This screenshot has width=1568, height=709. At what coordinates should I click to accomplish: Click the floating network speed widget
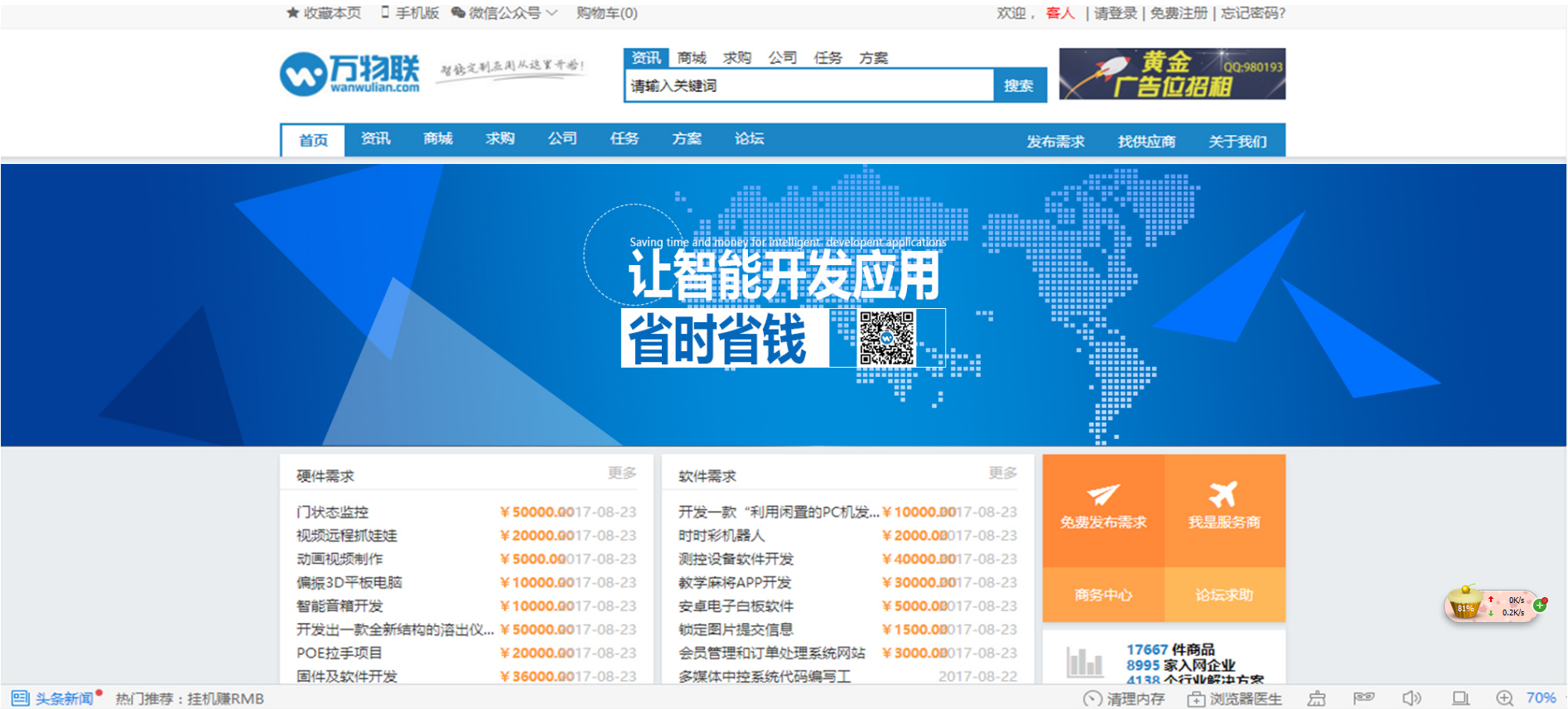click(1496, 605)
